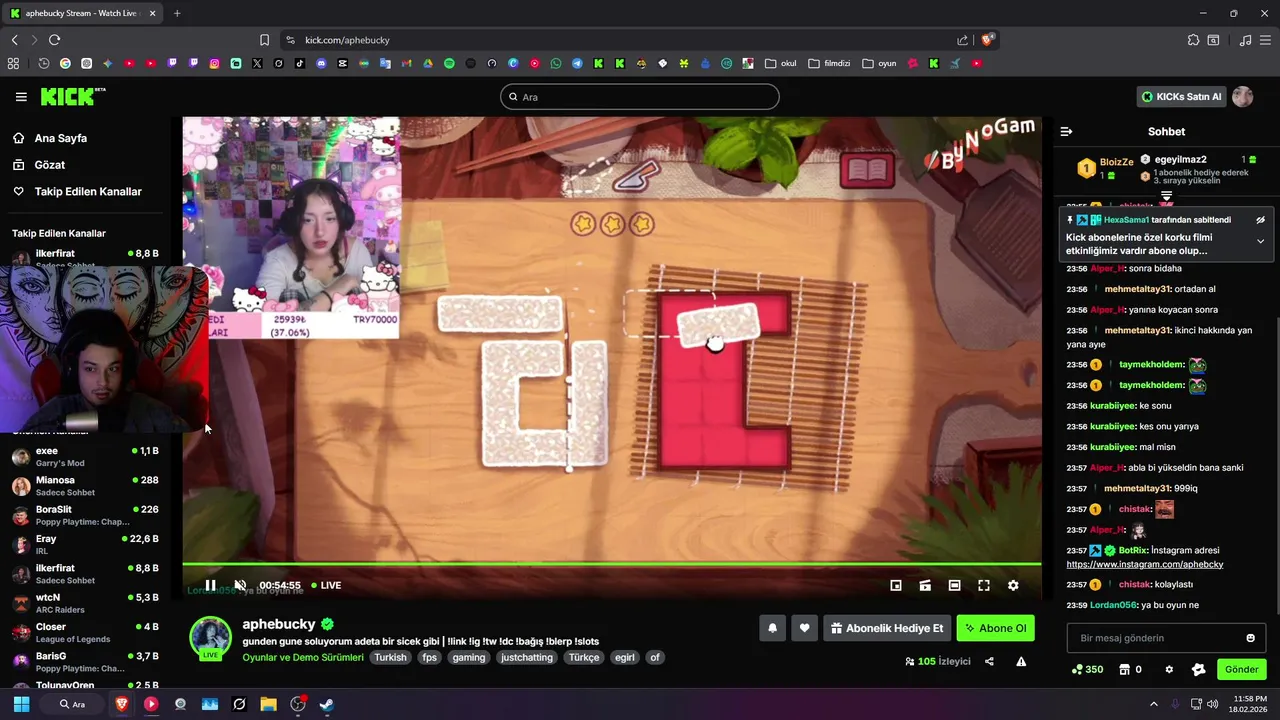Open Gözat browse page
The width and height of the screenshot is (1280, 720).
coord(49,164)
